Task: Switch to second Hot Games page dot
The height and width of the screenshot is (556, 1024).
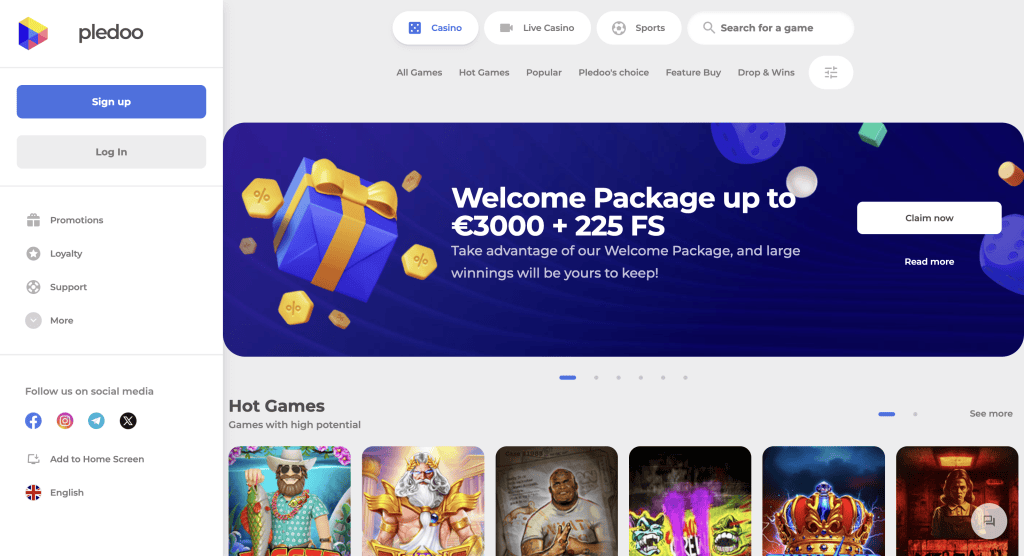Action: pos(915,414)
